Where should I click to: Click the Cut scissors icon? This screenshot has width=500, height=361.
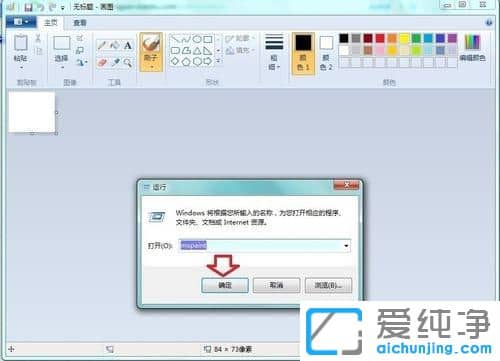tap(38, 38)
